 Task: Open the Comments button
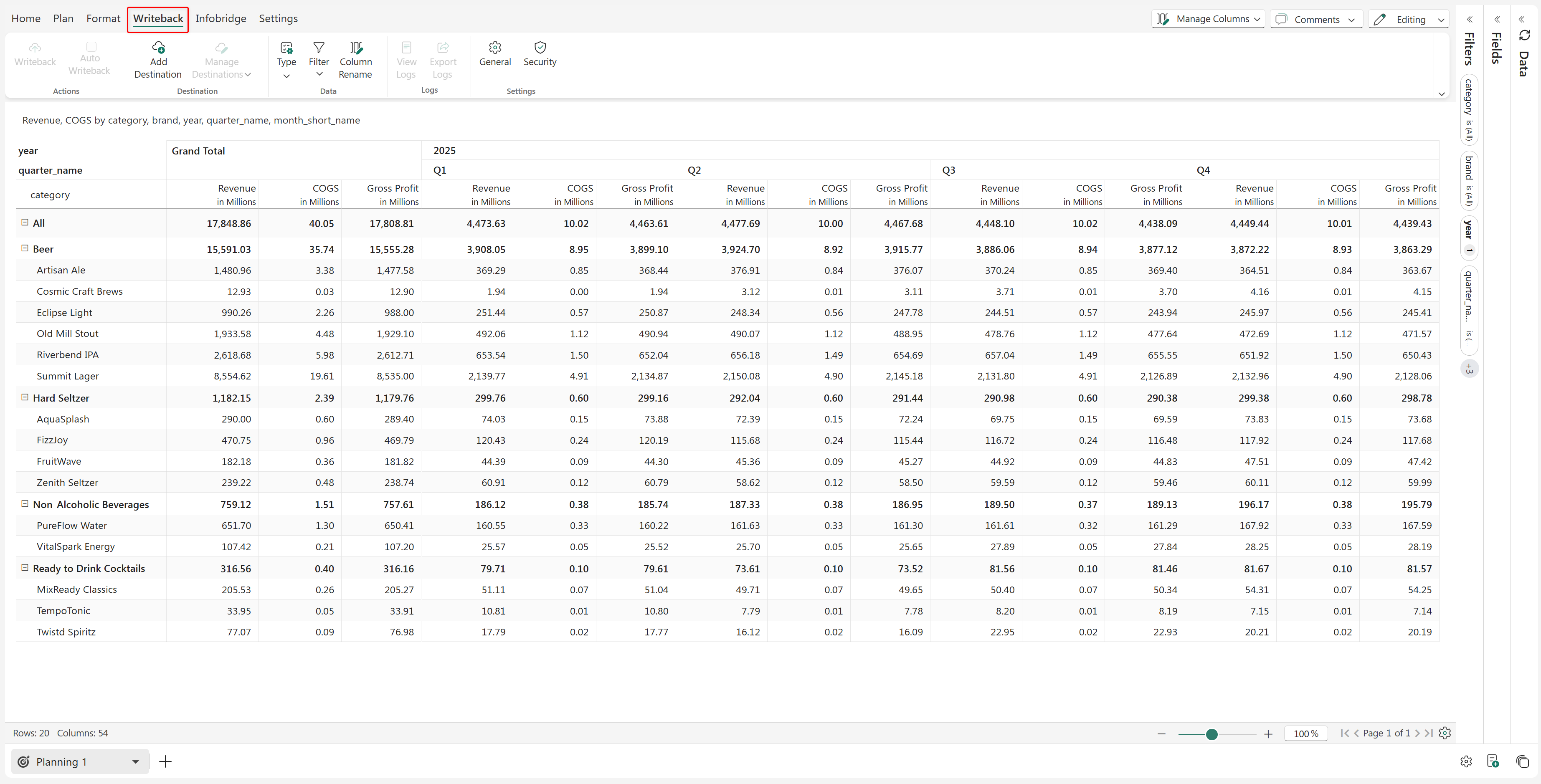click(x=1316, y=19)
